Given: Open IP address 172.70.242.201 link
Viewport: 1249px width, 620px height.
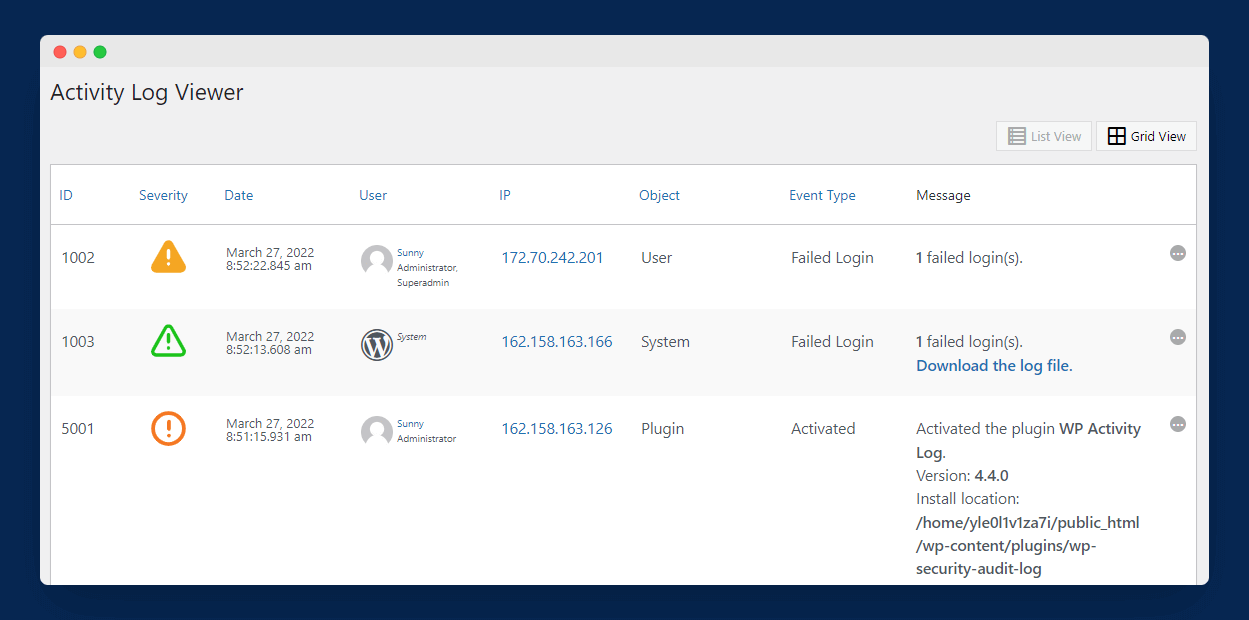Looking at the screenshot, I should click(552, 258).
